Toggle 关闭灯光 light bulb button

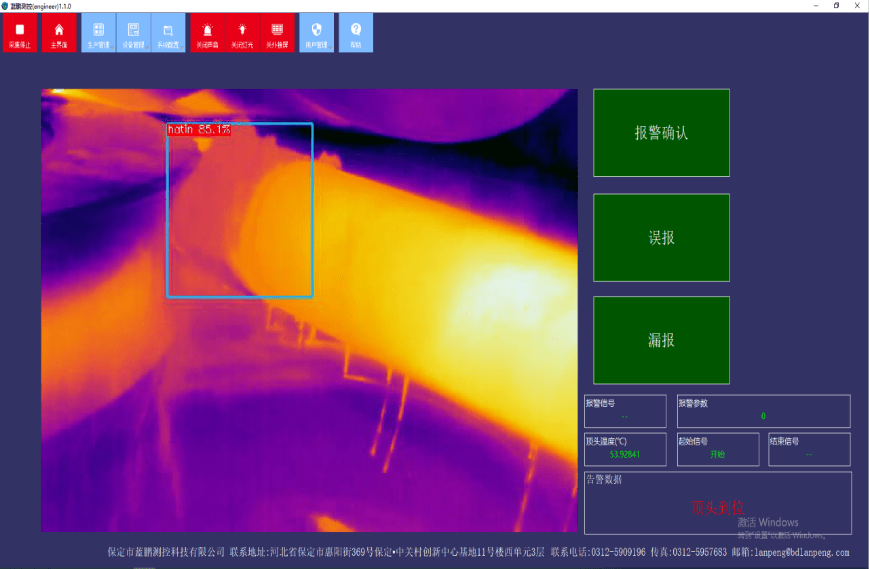pos(242,33)
